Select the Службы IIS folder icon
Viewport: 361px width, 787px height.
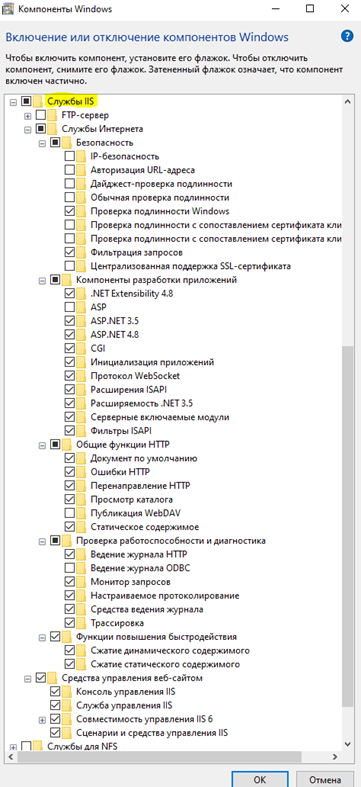39,101
